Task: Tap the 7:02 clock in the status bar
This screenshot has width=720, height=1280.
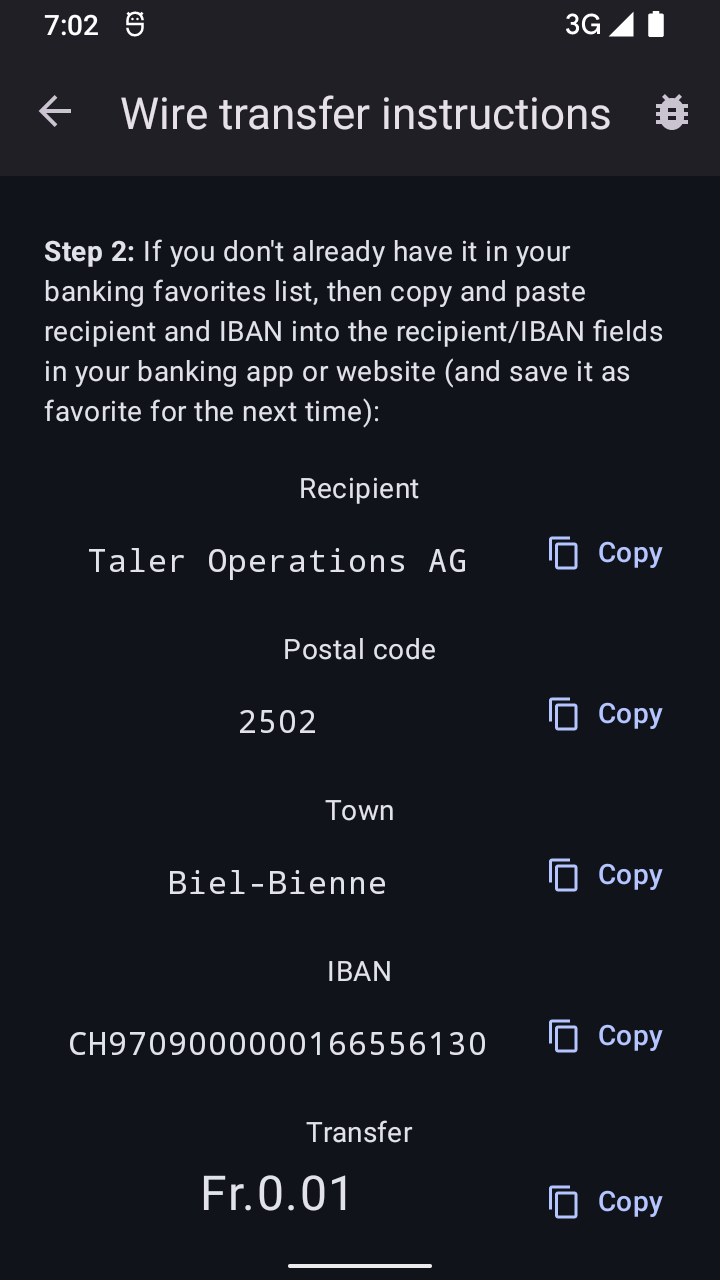Action: click(71, 25)
